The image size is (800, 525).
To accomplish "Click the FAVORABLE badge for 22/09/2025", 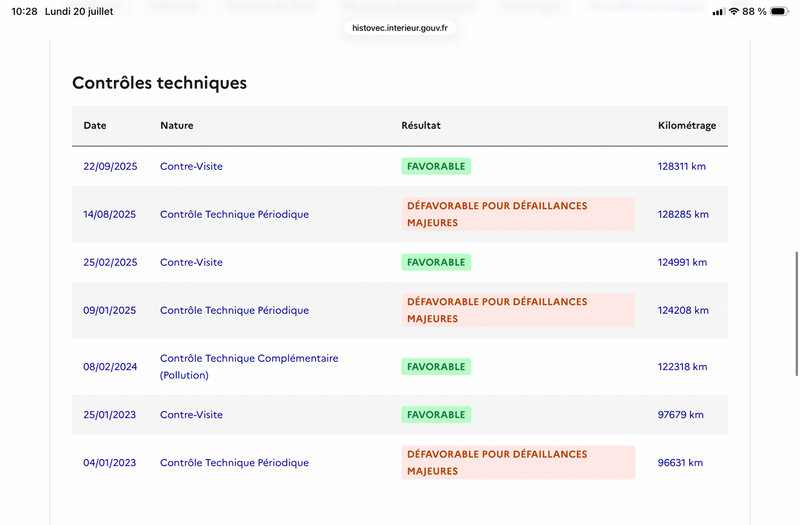I will pos(436,166).
